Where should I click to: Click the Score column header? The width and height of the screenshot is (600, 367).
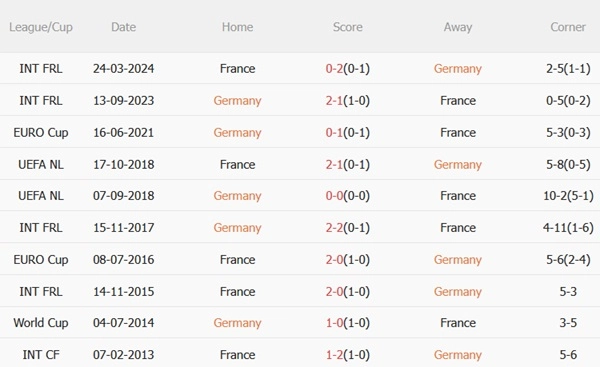347,27
